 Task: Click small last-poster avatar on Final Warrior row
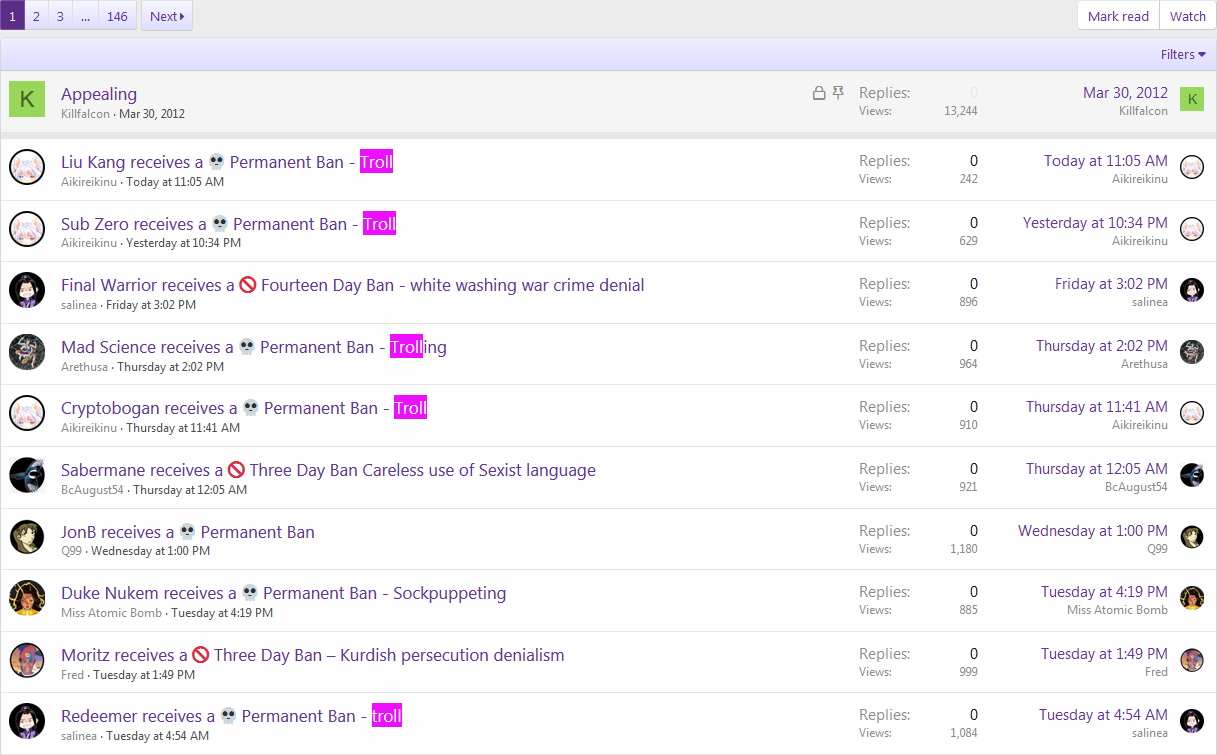click(x=1192, y=290)
